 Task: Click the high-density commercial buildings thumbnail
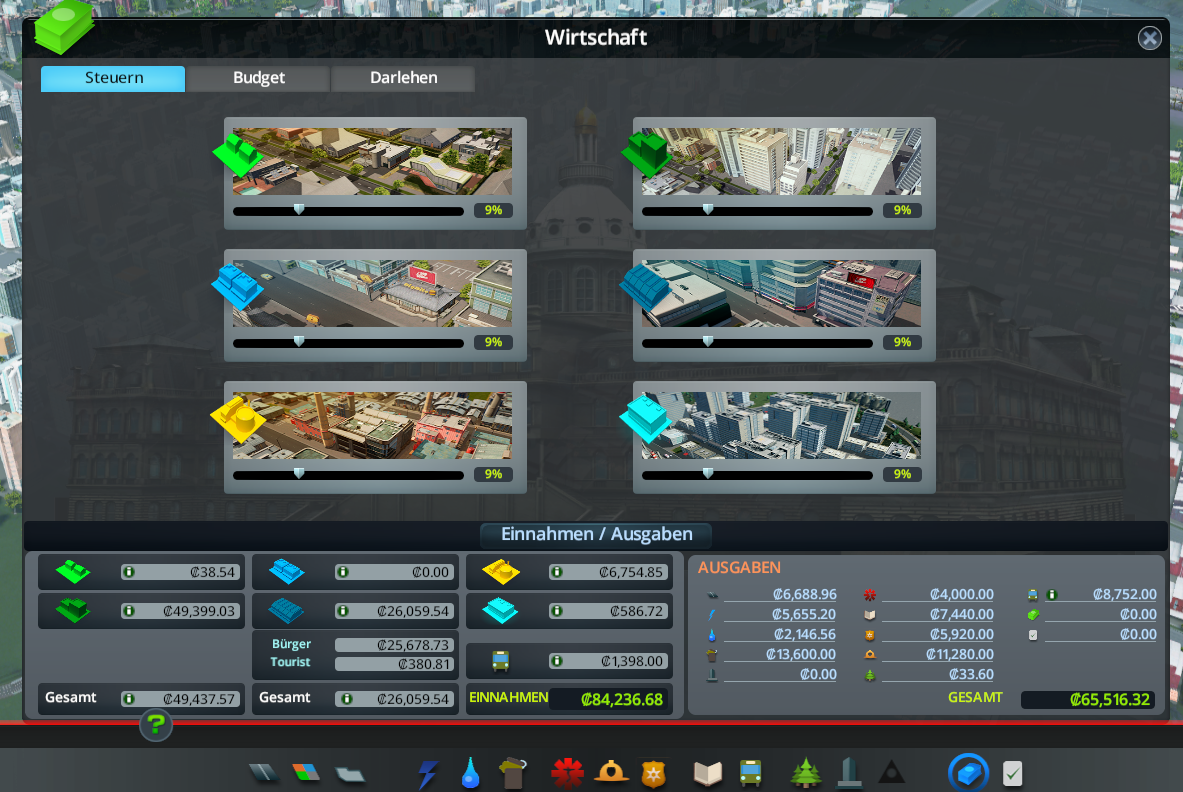tap(781, 293)
